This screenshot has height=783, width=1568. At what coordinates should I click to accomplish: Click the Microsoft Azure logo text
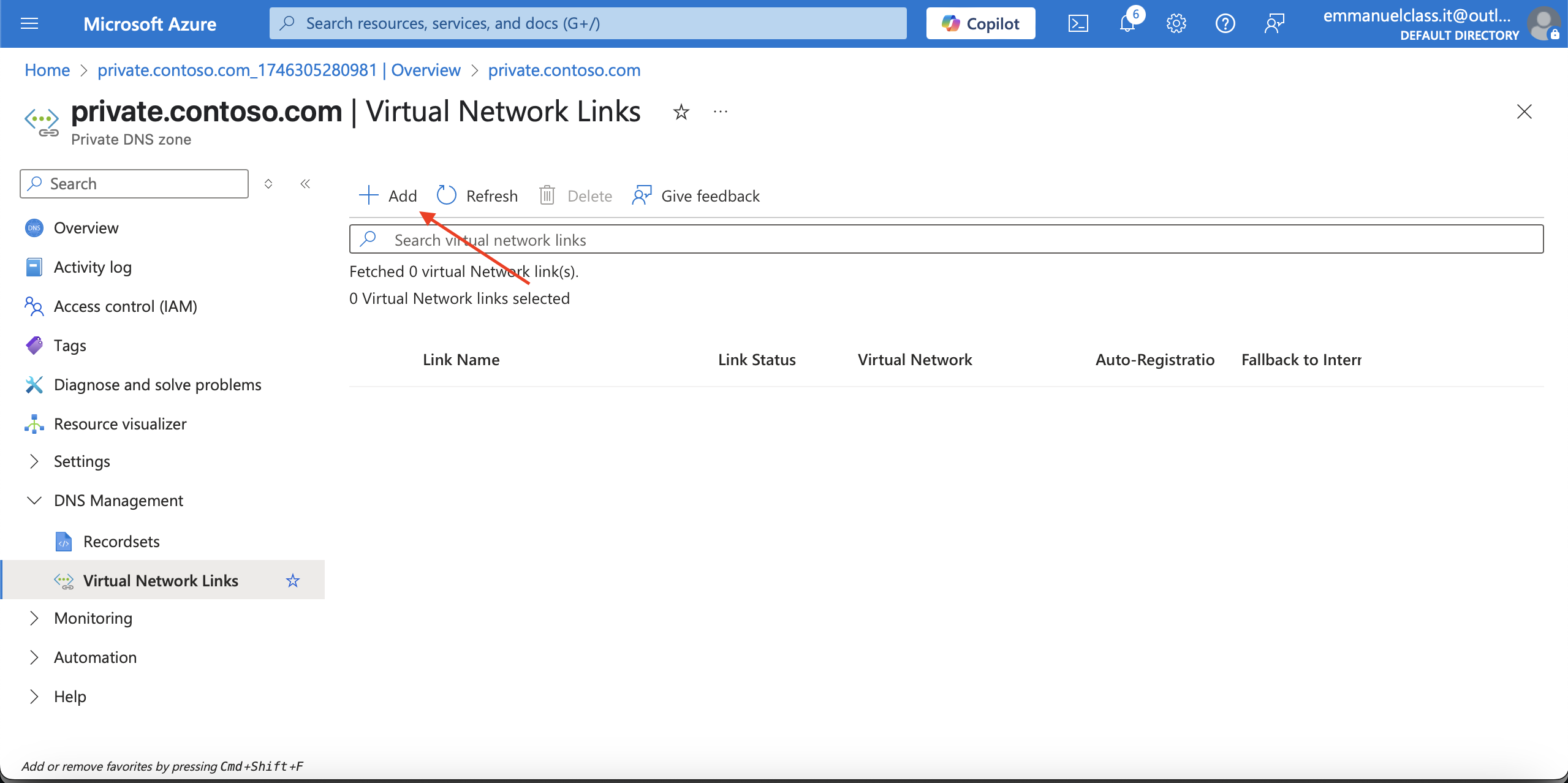[x=150, y=24]
